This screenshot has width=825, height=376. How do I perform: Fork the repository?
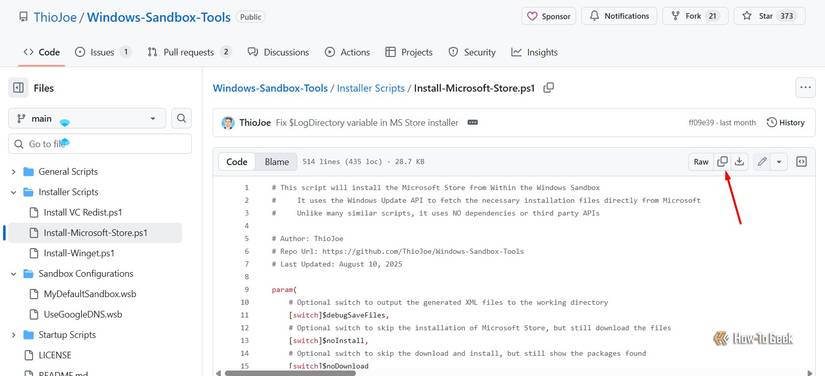(x=695, y=16)
